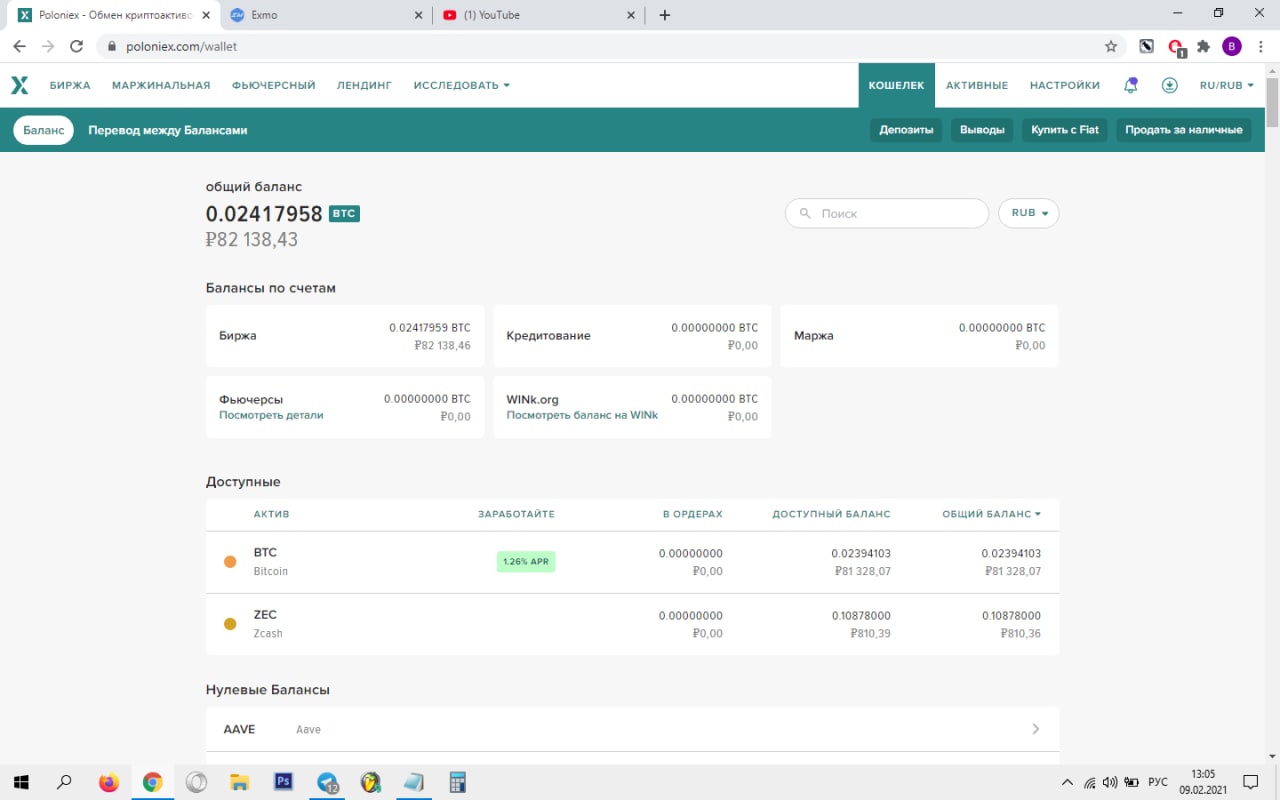Click the Купить с Fiat button
Screen dimensions: 1280x800
pyautogui.click(x=1065, y=130)
